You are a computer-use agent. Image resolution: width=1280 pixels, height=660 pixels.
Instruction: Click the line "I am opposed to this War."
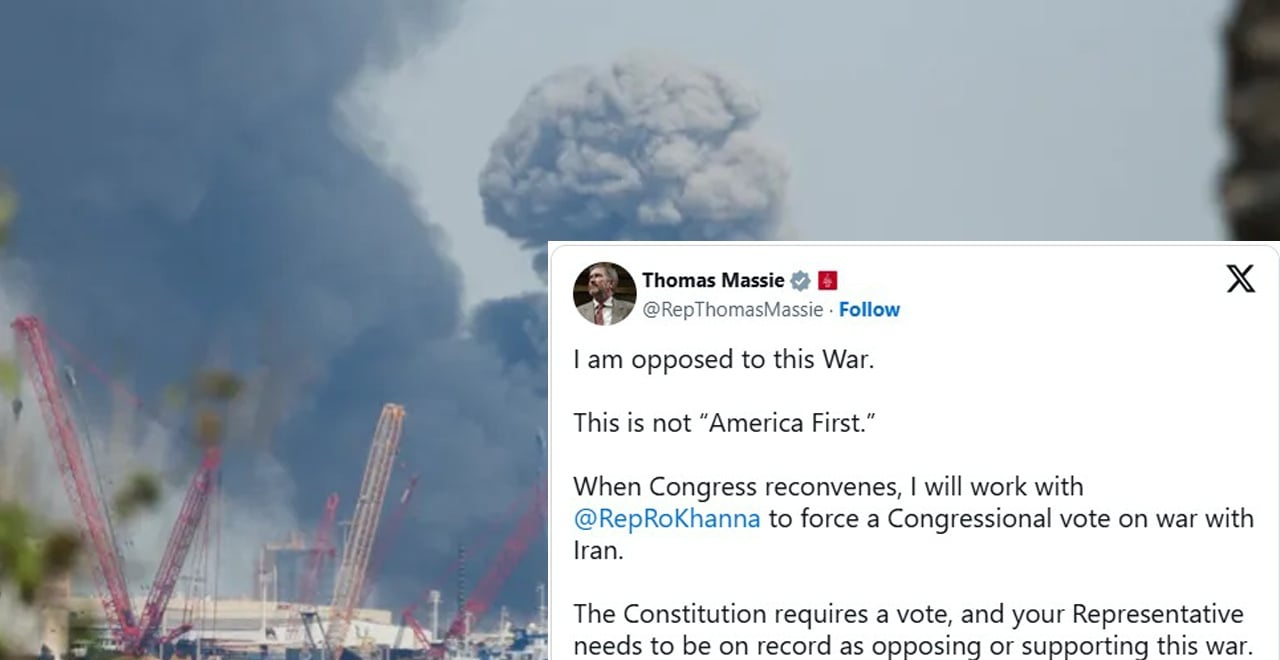724,360
